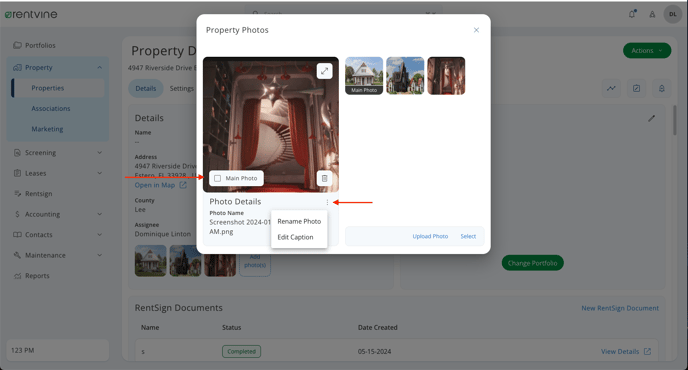Click the Completed status badge
Screen dimensions: 688x370
[x=241, y=352]
